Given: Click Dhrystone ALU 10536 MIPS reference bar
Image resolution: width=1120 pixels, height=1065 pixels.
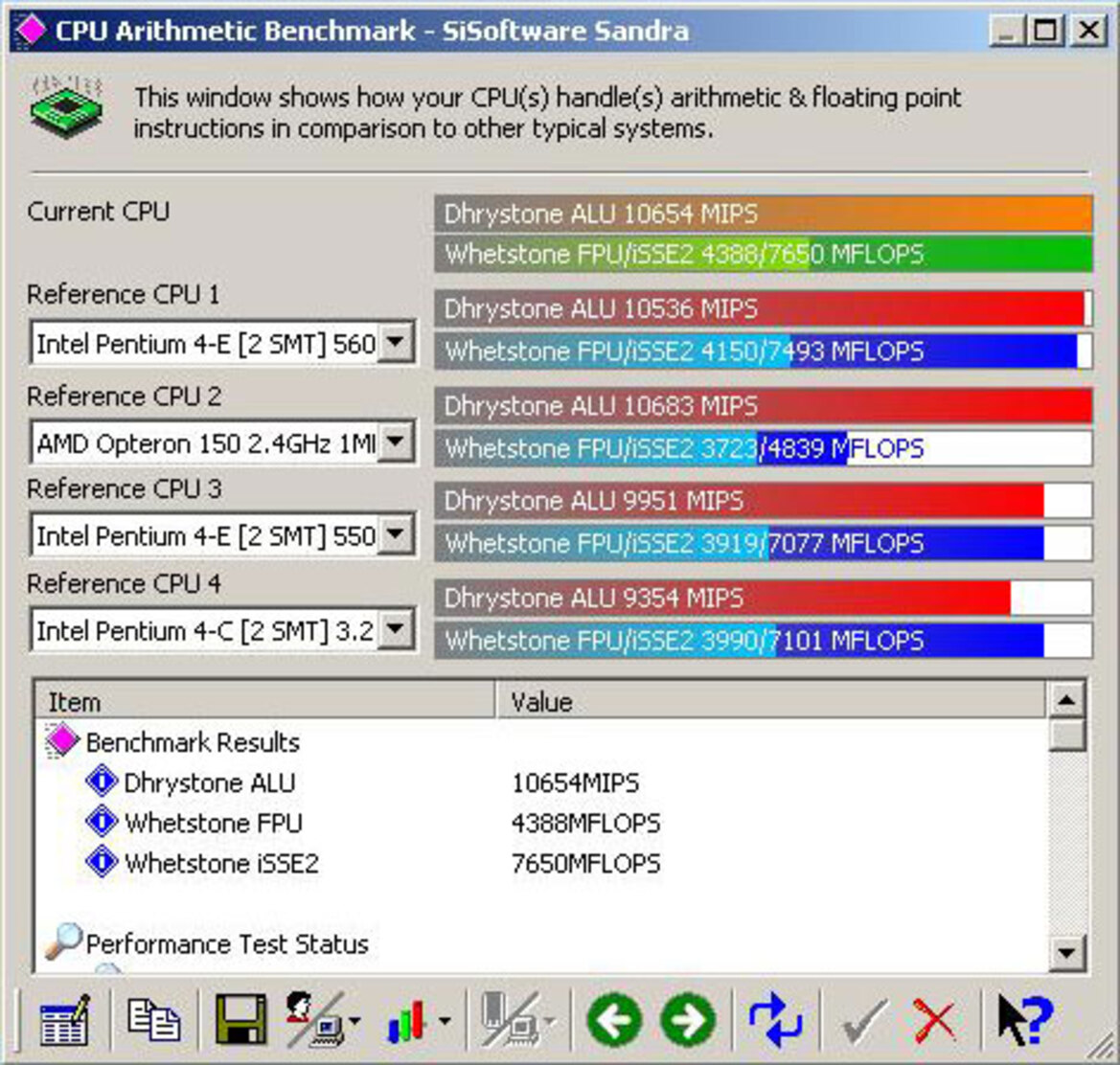Looking at the screenshot, I should point(764,308).
